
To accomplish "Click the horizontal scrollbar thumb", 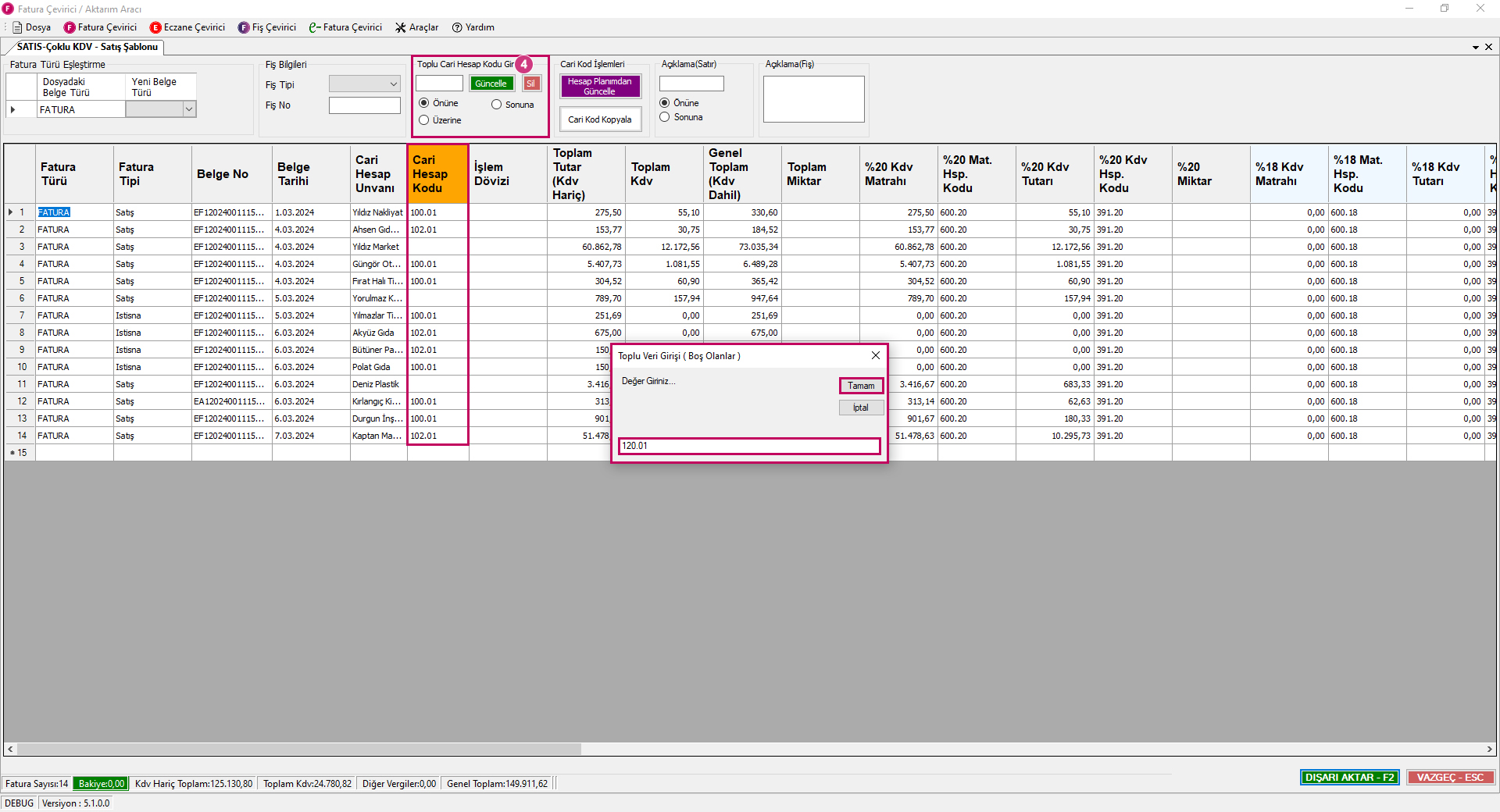I will point(299,750).
